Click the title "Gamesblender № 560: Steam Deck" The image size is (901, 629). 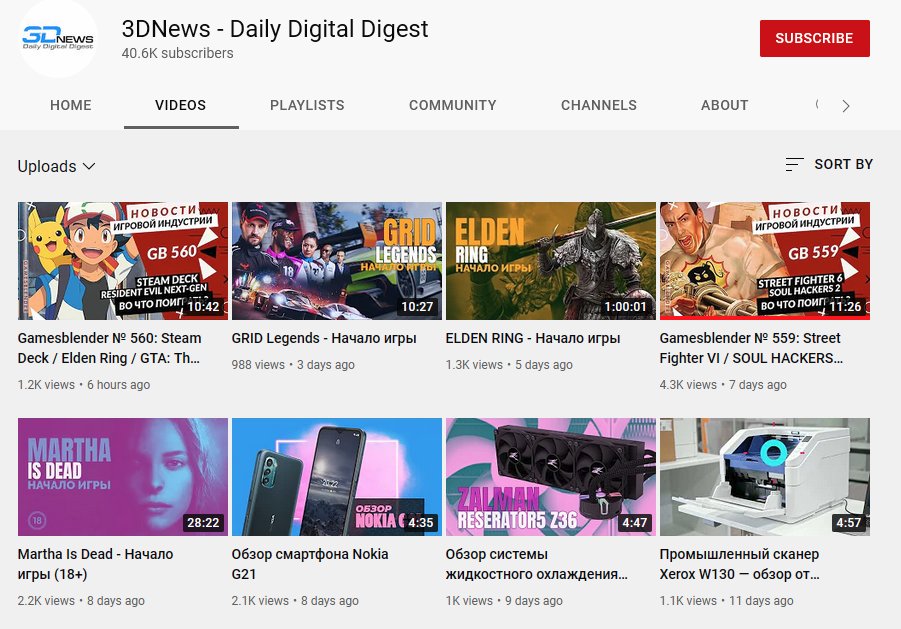coord(109,348)
